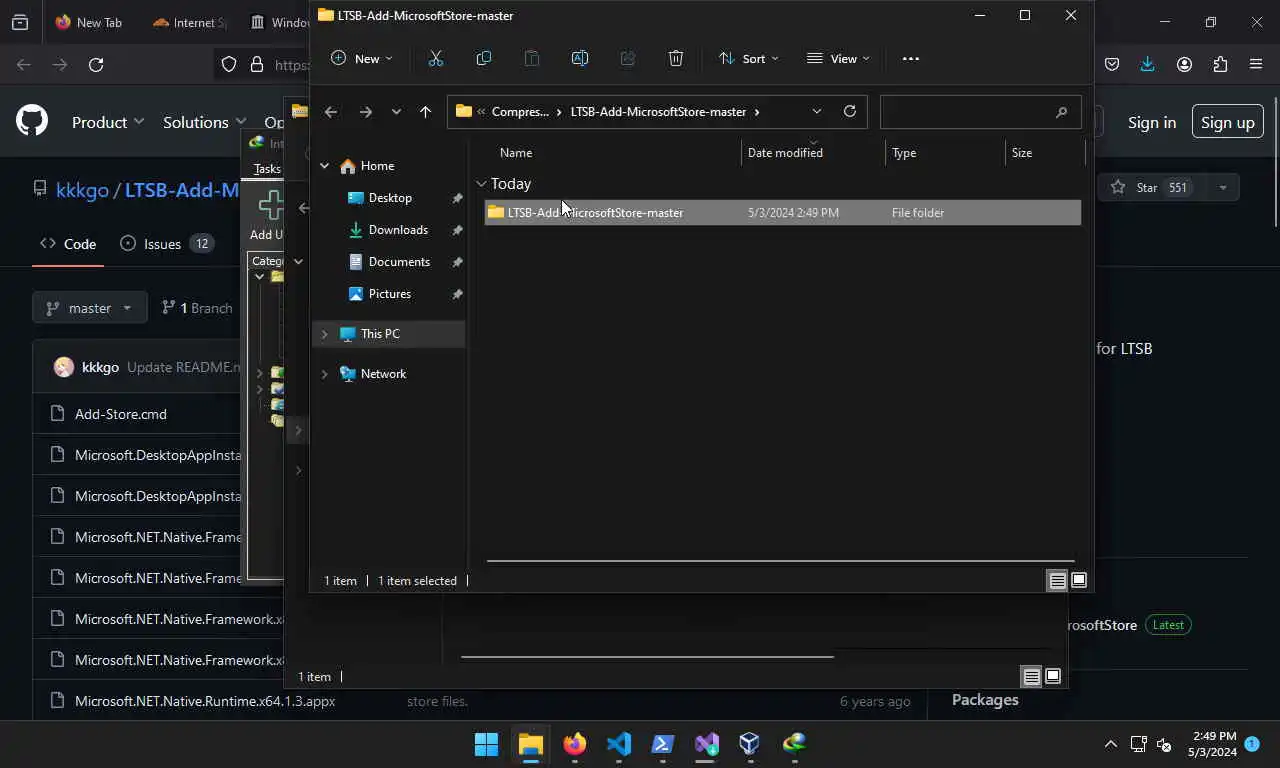Open PowerShell from taskbar
The height and width of the screenshot is (768, 1280).
(662, 744)
